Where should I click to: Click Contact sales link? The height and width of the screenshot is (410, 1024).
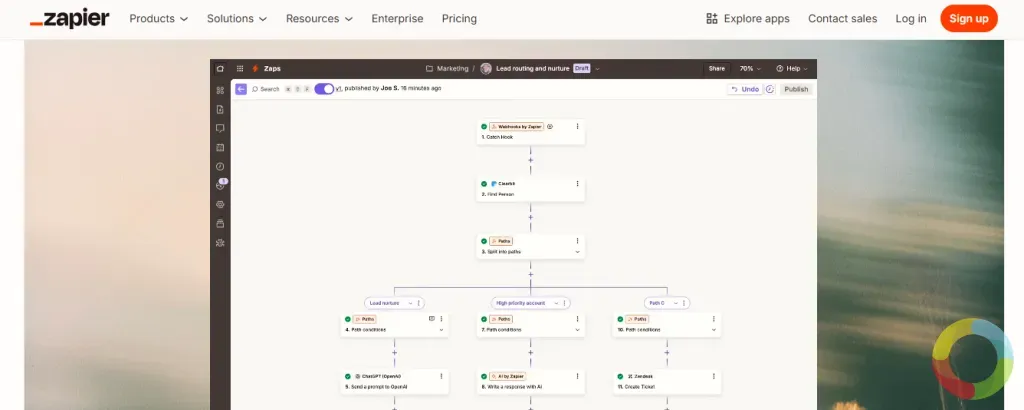pyautogui.click(x=842, y=19)
